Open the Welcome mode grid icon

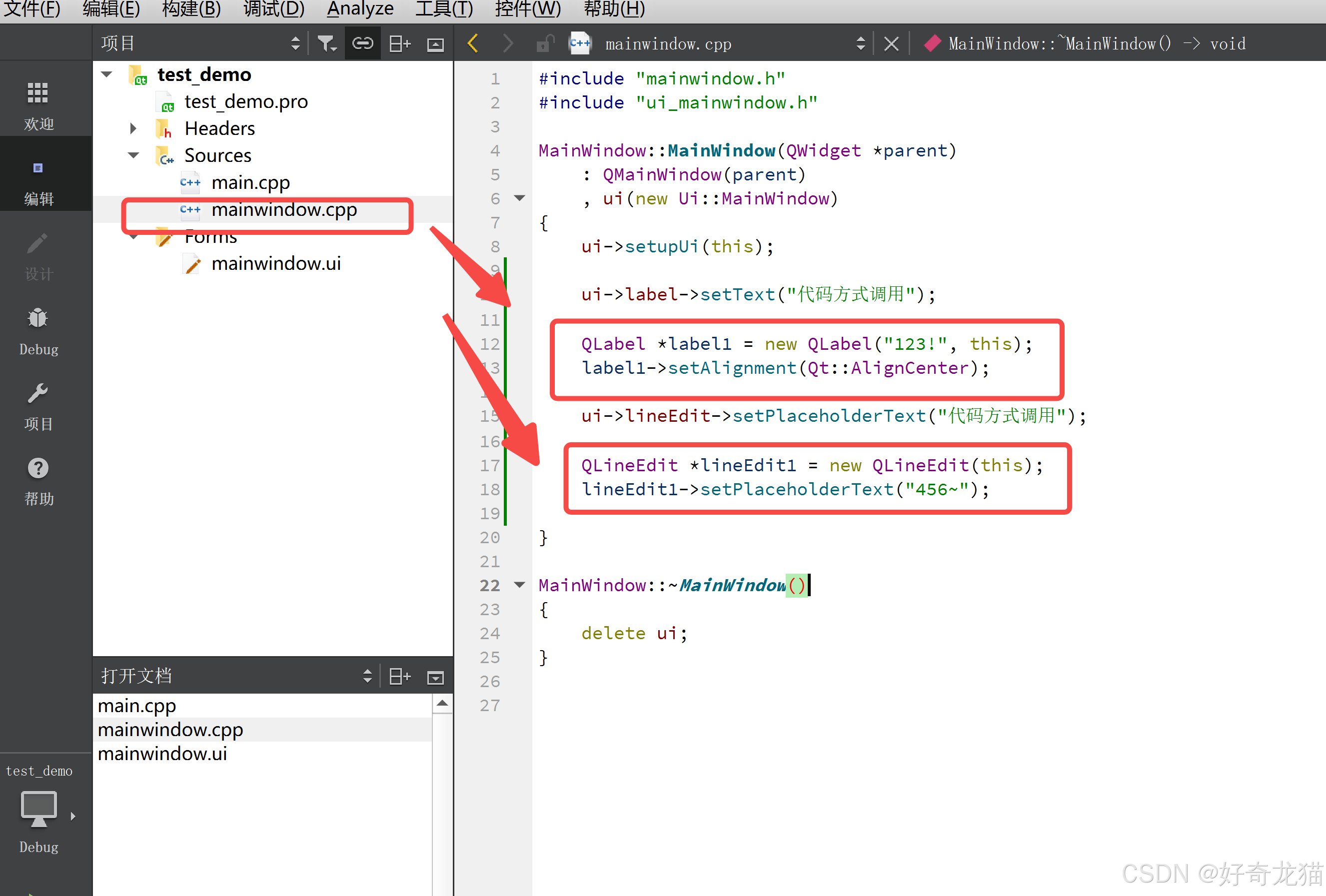point(37,93)
